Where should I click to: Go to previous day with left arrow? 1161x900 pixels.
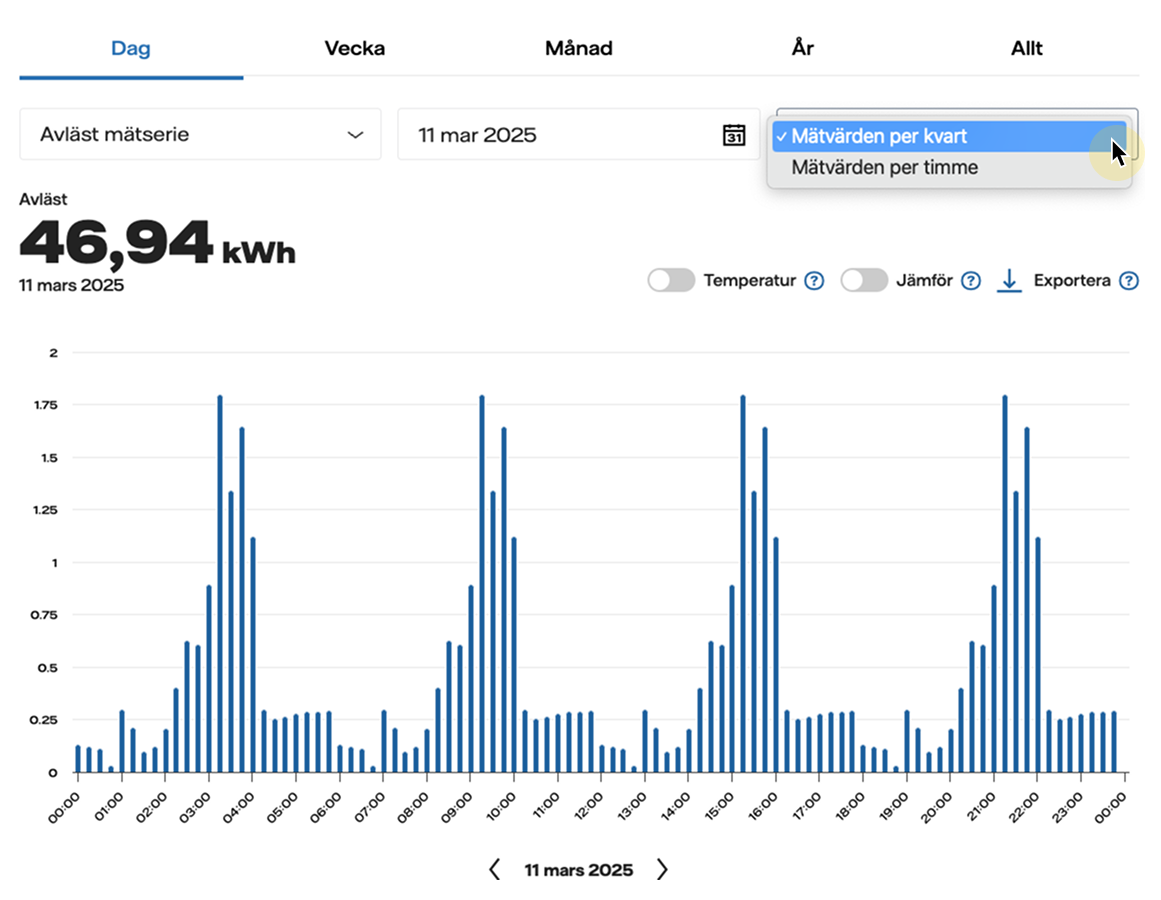coord(494,870)
